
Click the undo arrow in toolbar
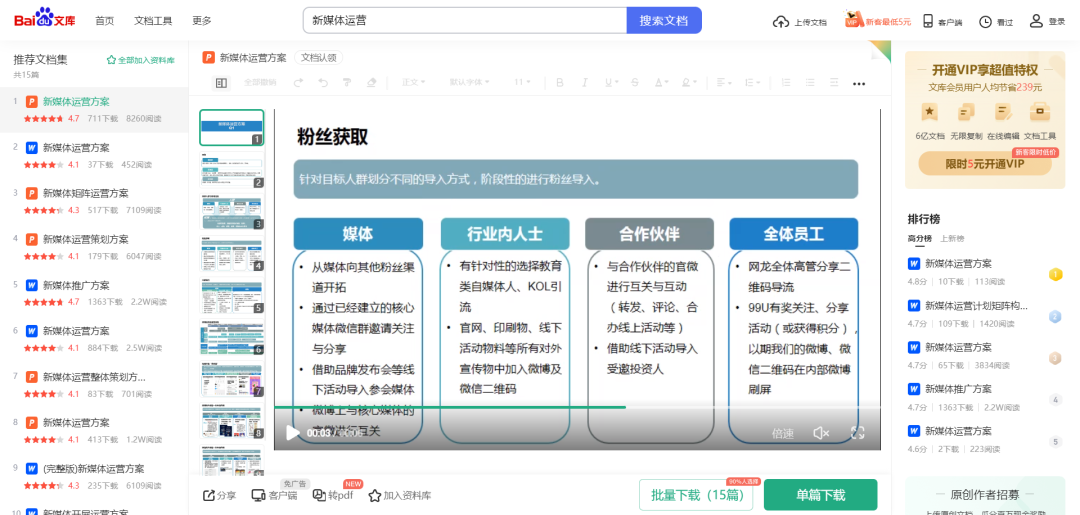pos(323,83)
